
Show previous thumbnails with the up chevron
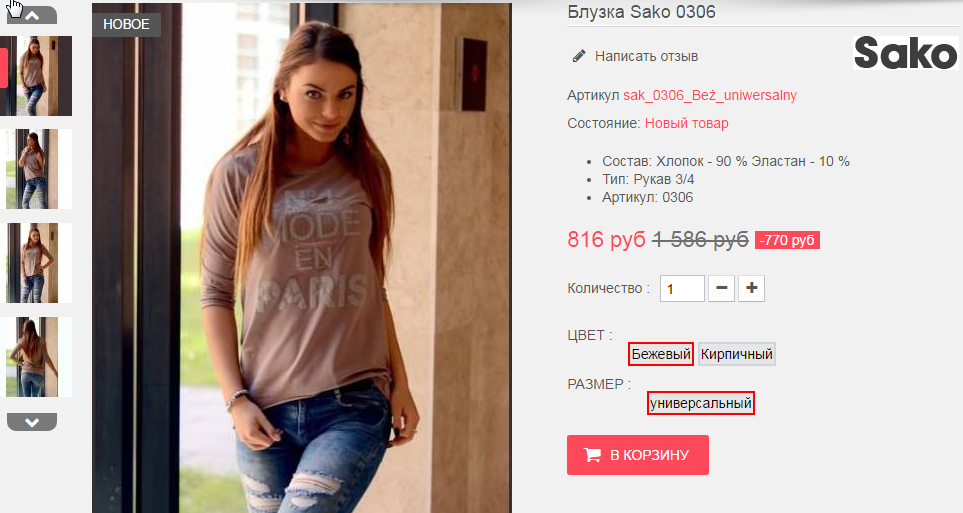click(x=32, y=15)
